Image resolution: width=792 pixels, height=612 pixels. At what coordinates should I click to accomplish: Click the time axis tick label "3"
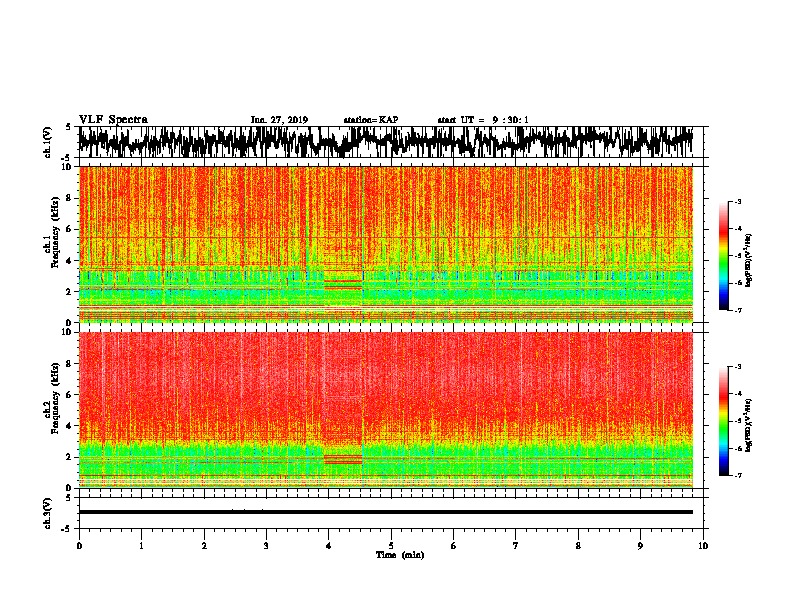(x=266, y=546)
